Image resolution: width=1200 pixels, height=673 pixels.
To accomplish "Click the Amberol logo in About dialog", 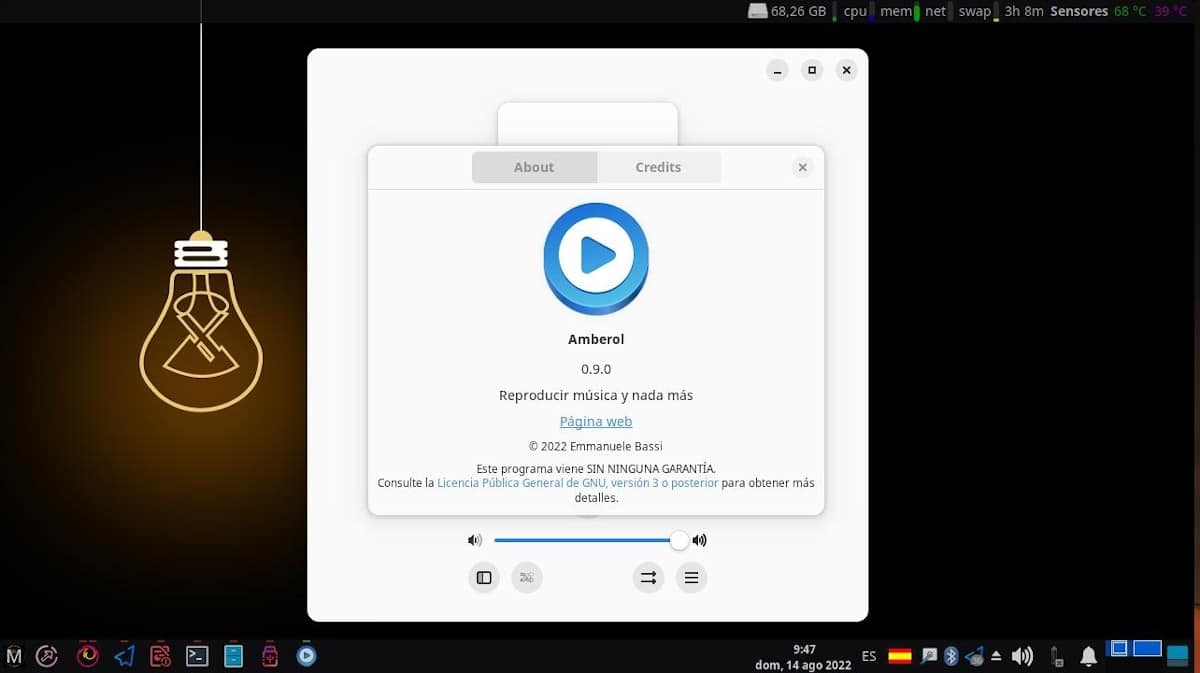I will 596,258.
